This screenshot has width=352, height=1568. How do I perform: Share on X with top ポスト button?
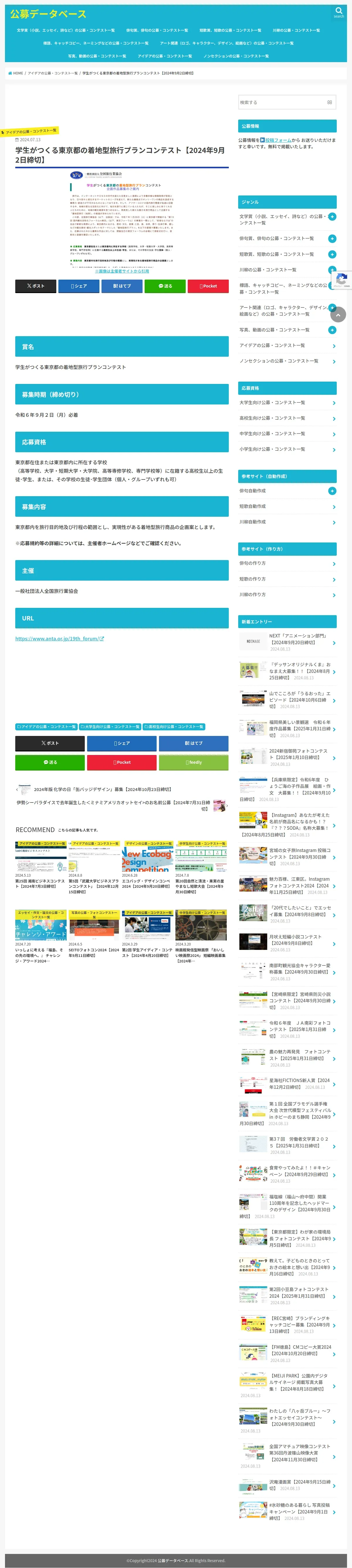tap(35, 285)
